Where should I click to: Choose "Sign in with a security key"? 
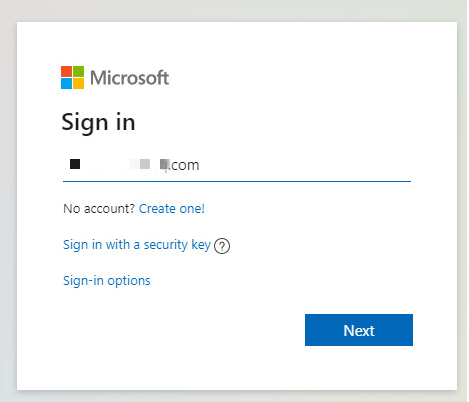(x=137, y=245)
